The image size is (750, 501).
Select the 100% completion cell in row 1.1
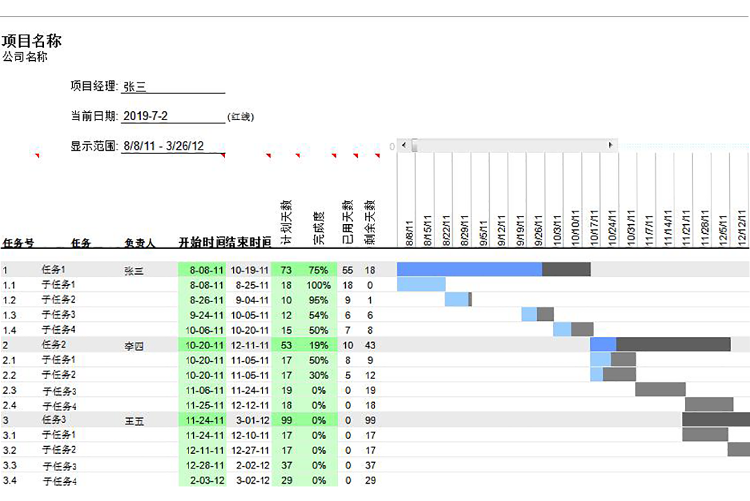pyautogui.click(x=318, y=285)
